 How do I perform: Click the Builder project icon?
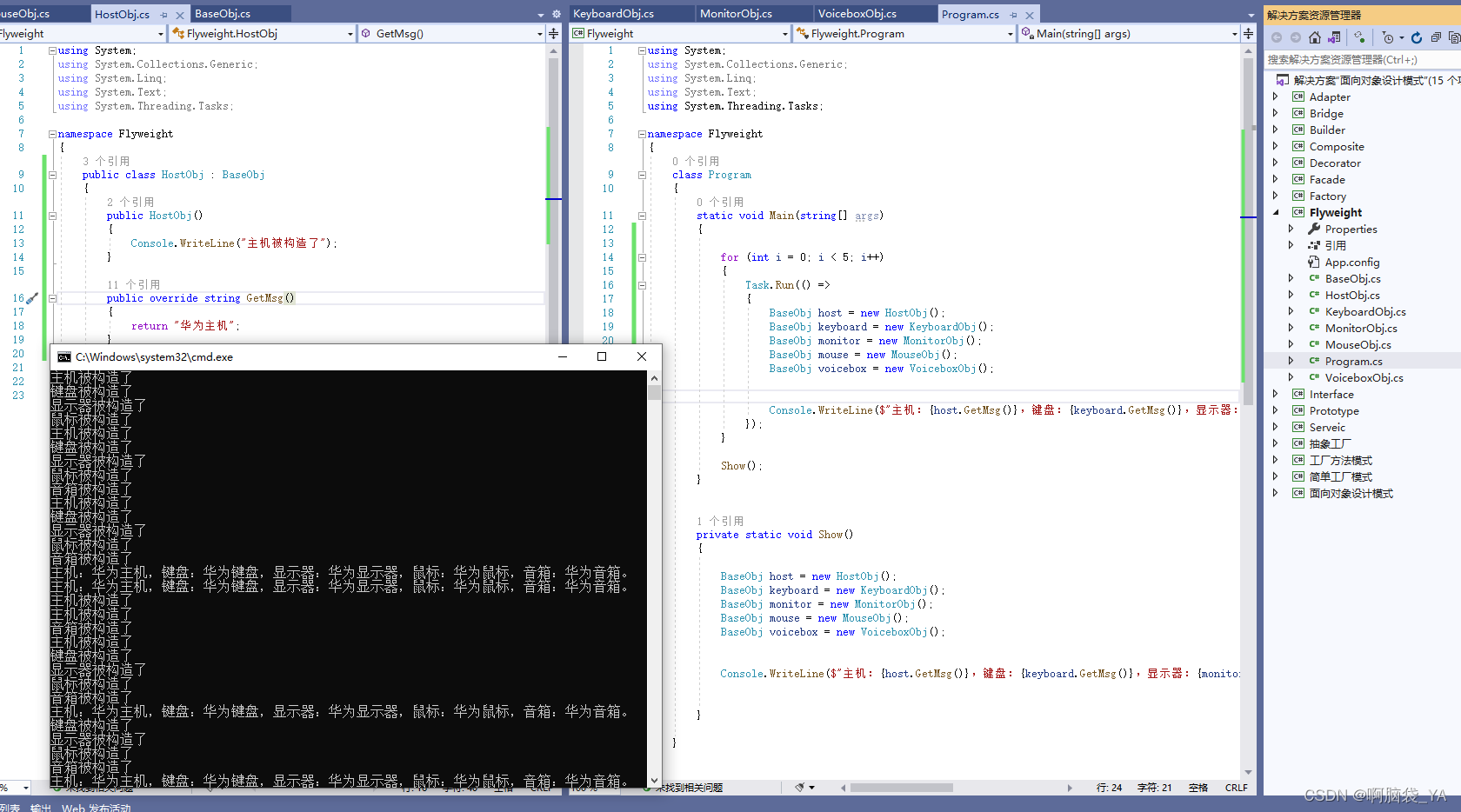pos(1298,130)
